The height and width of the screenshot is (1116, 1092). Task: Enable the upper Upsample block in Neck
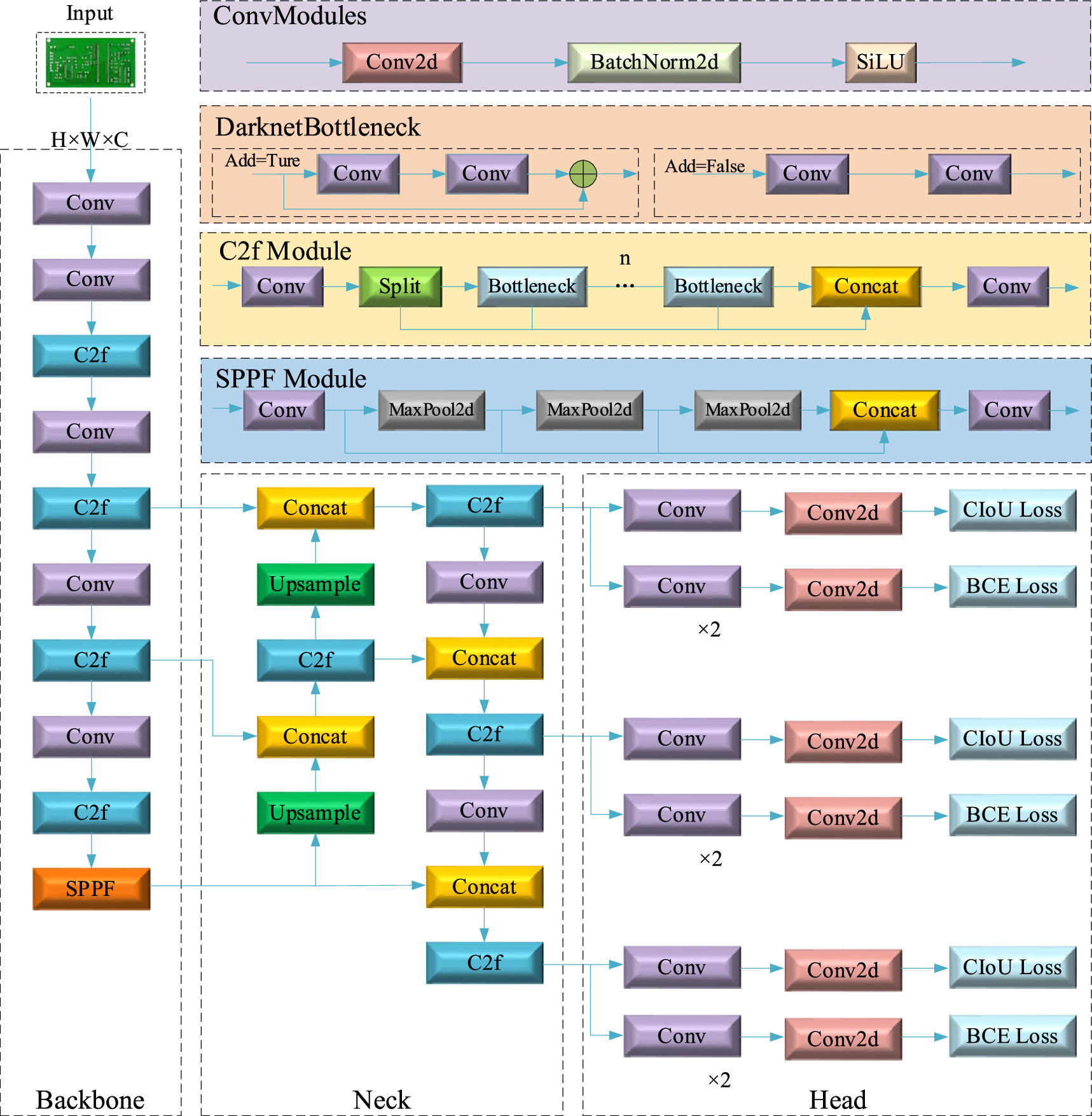coord(314,583)
